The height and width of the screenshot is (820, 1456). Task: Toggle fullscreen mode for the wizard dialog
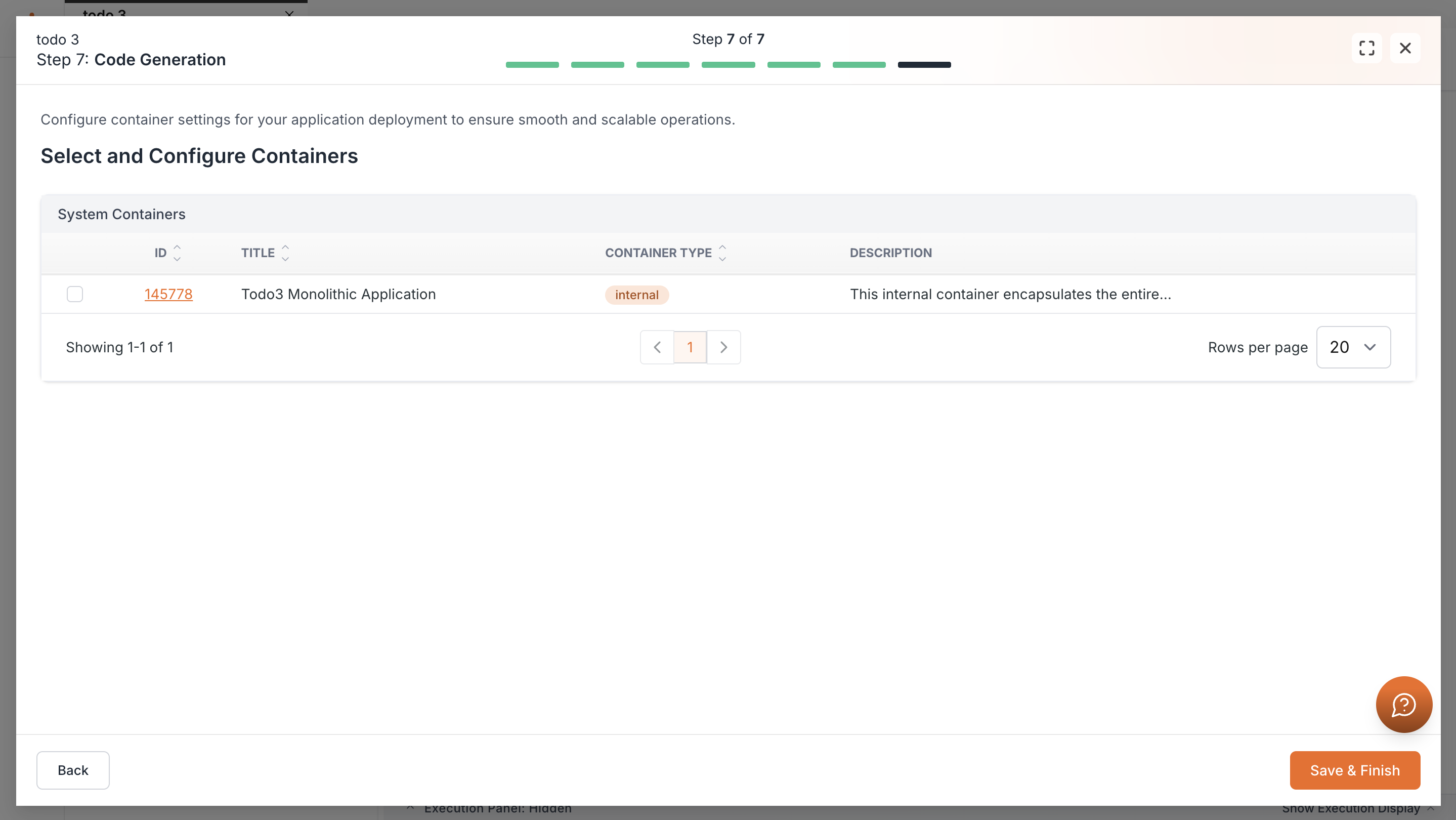[x=1366, y=48]
